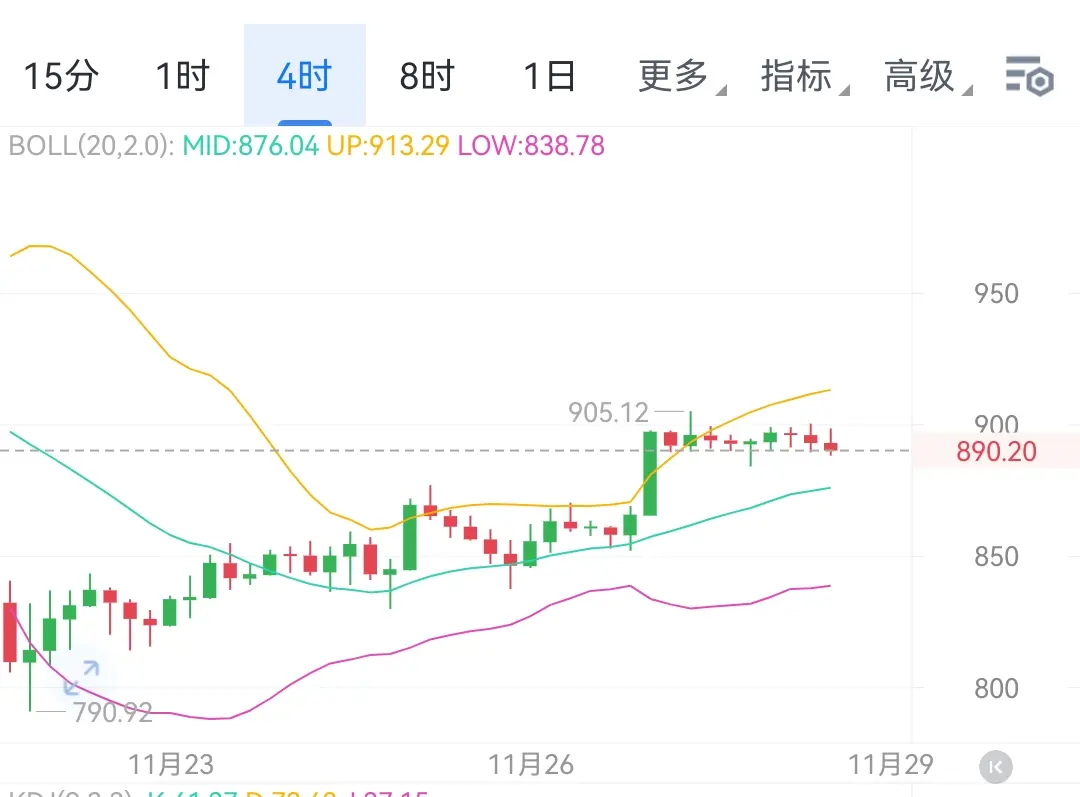
Task: Click the 905.12 high price marker
Action: click(608, 413)
